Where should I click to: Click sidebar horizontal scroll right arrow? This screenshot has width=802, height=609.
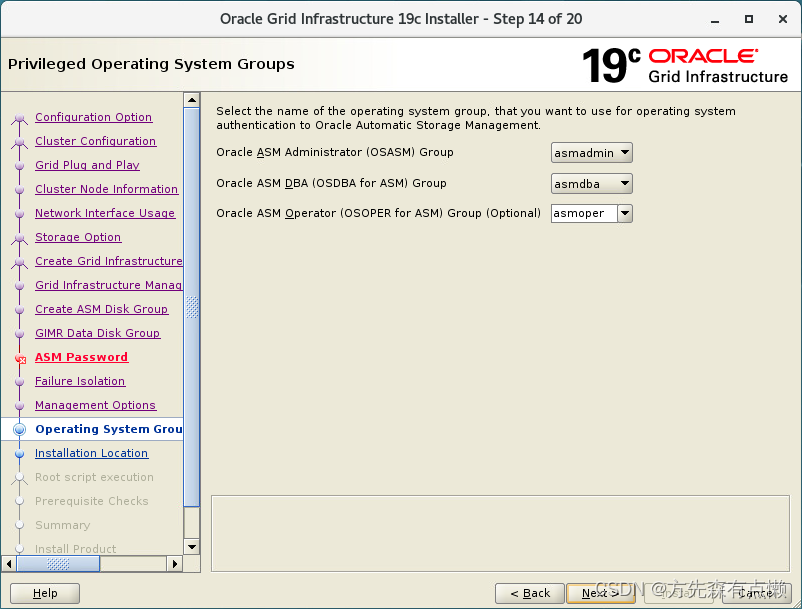click(175, 564)
